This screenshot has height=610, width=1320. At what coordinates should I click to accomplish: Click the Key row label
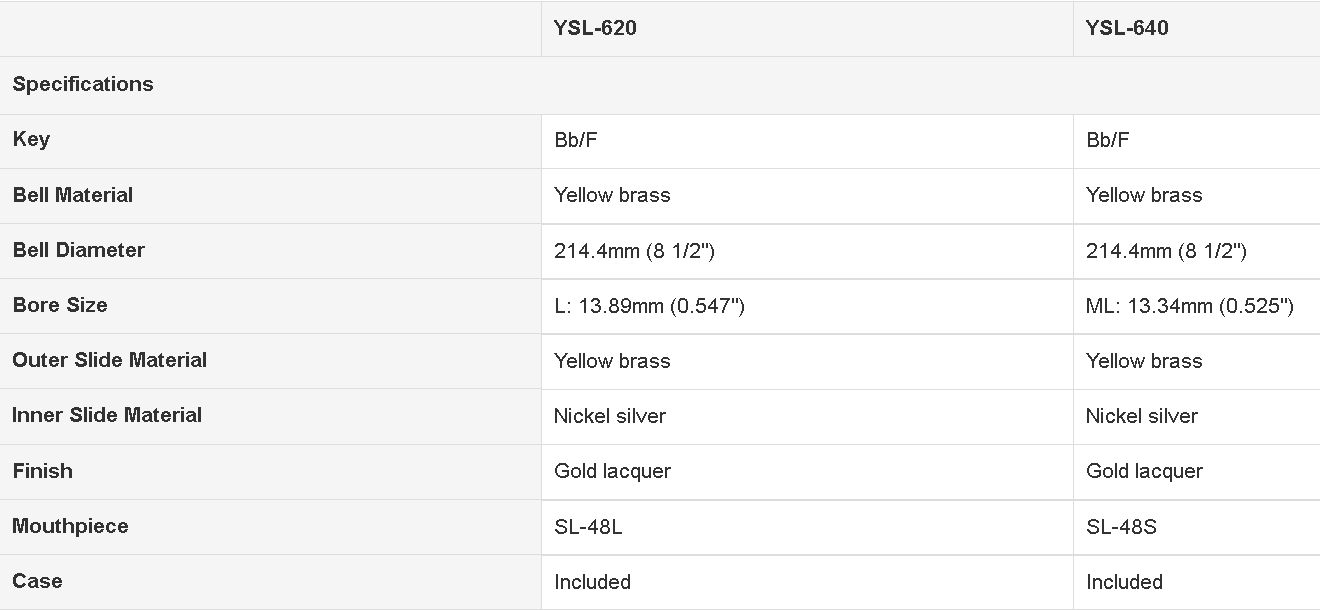click(x=31, y=139)
